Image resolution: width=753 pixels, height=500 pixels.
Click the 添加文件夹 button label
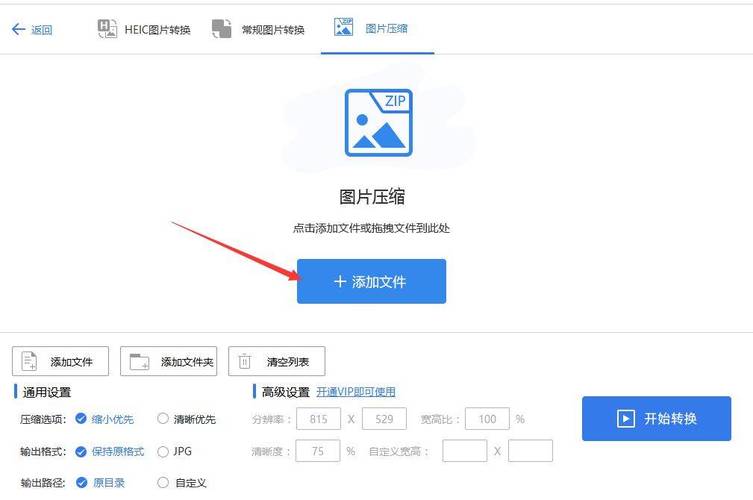187,362
